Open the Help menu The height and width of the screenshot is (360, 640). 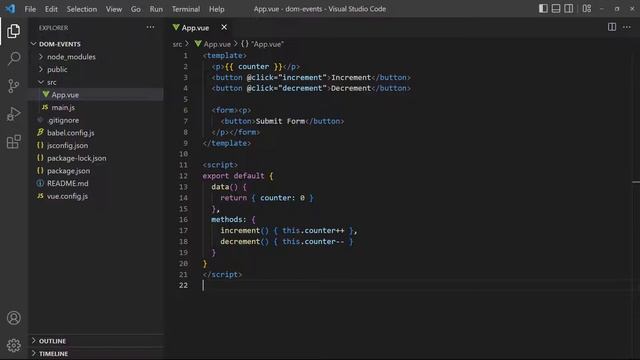tap(217, 9)
